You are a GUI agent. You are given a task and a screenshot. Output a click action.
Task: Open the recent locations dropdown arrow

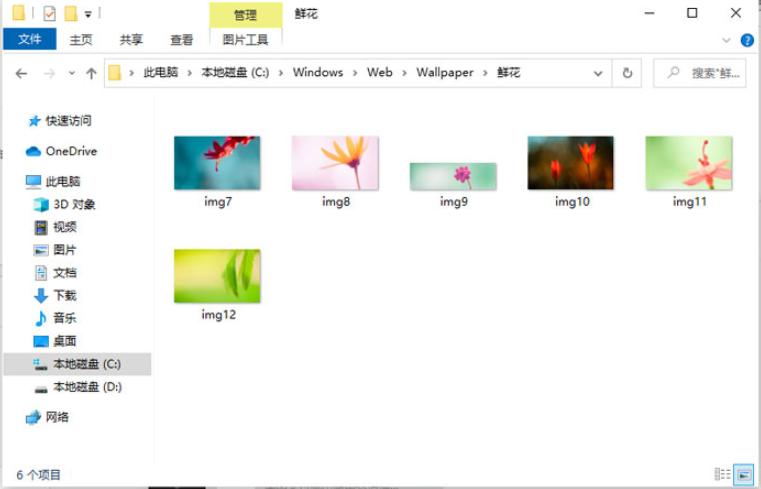point(72,73)
